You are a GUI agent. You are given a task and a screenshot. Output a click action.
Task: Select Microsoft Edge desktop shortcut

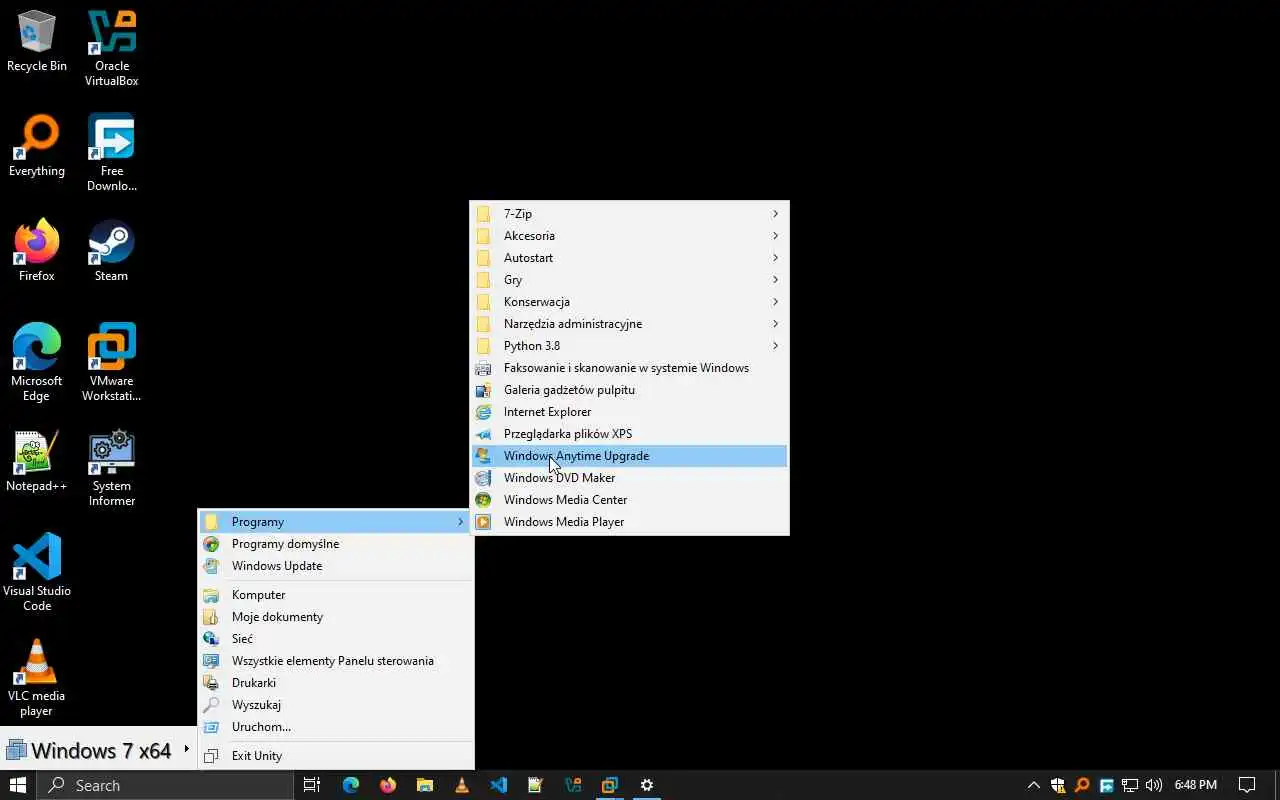click(x=37, y=363)
